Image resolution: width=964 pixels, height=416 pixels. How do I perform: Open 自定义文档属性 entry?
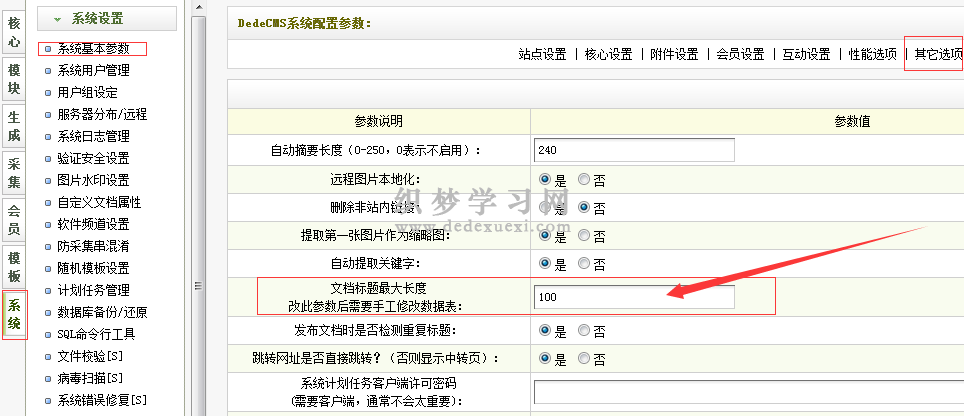point(100,202)
